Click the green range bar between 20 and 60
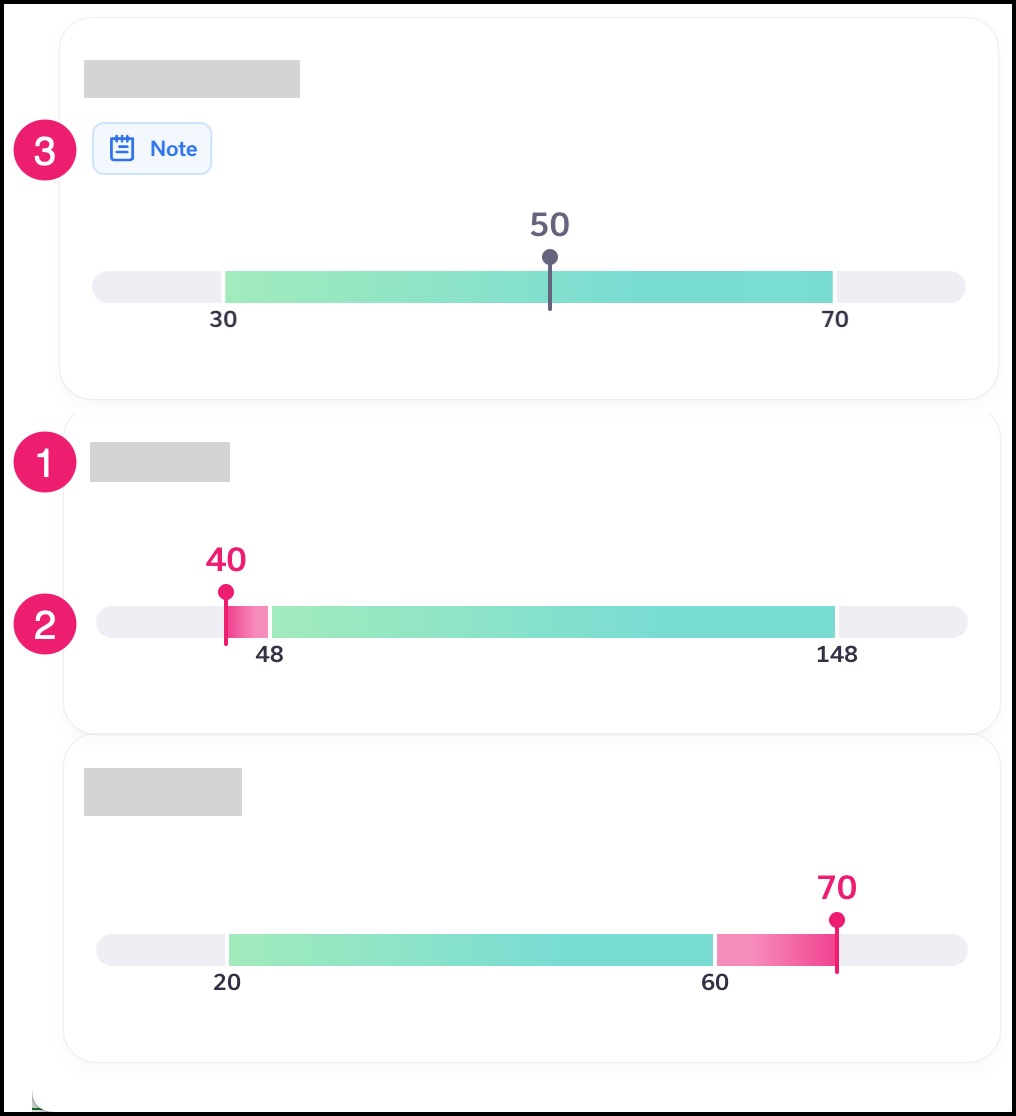1016x1116 pixels. pos(471,950)
